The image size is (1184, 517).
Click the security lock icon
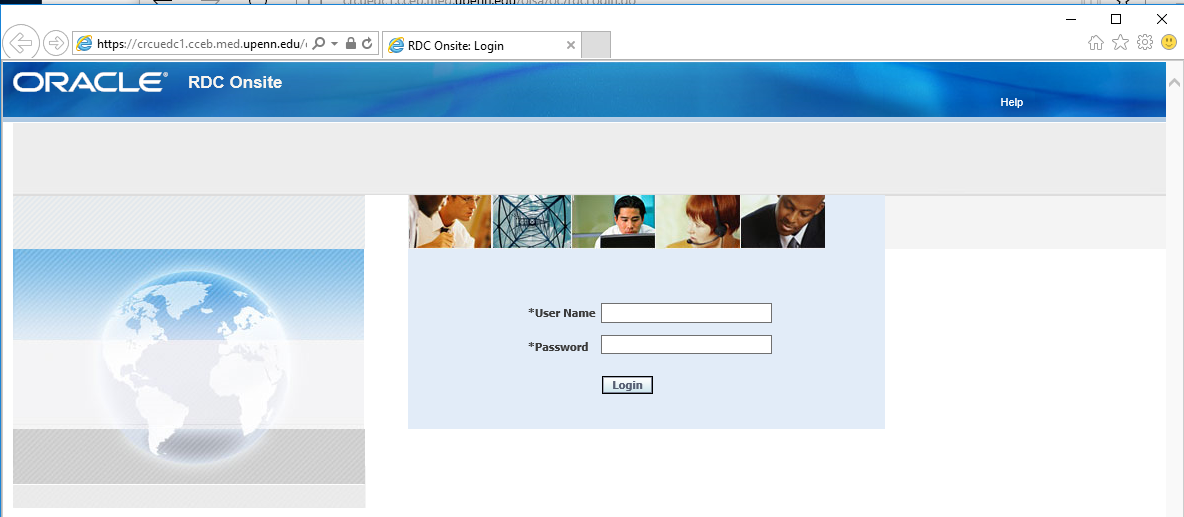[x=350, y=44]
